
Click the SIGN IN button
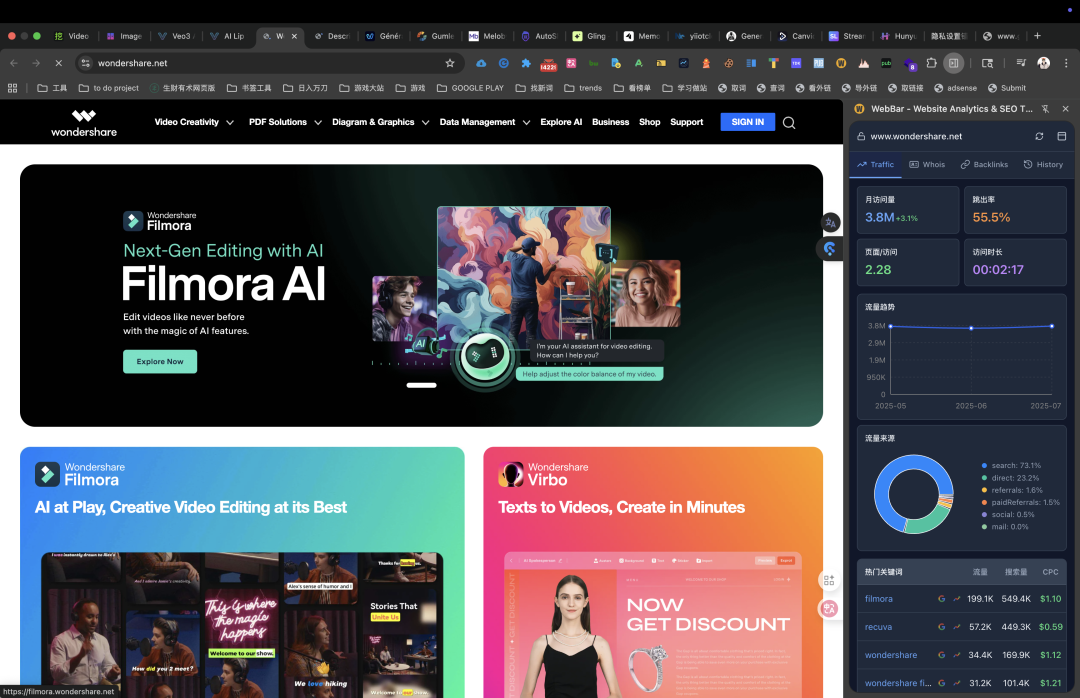click(747, 122)
